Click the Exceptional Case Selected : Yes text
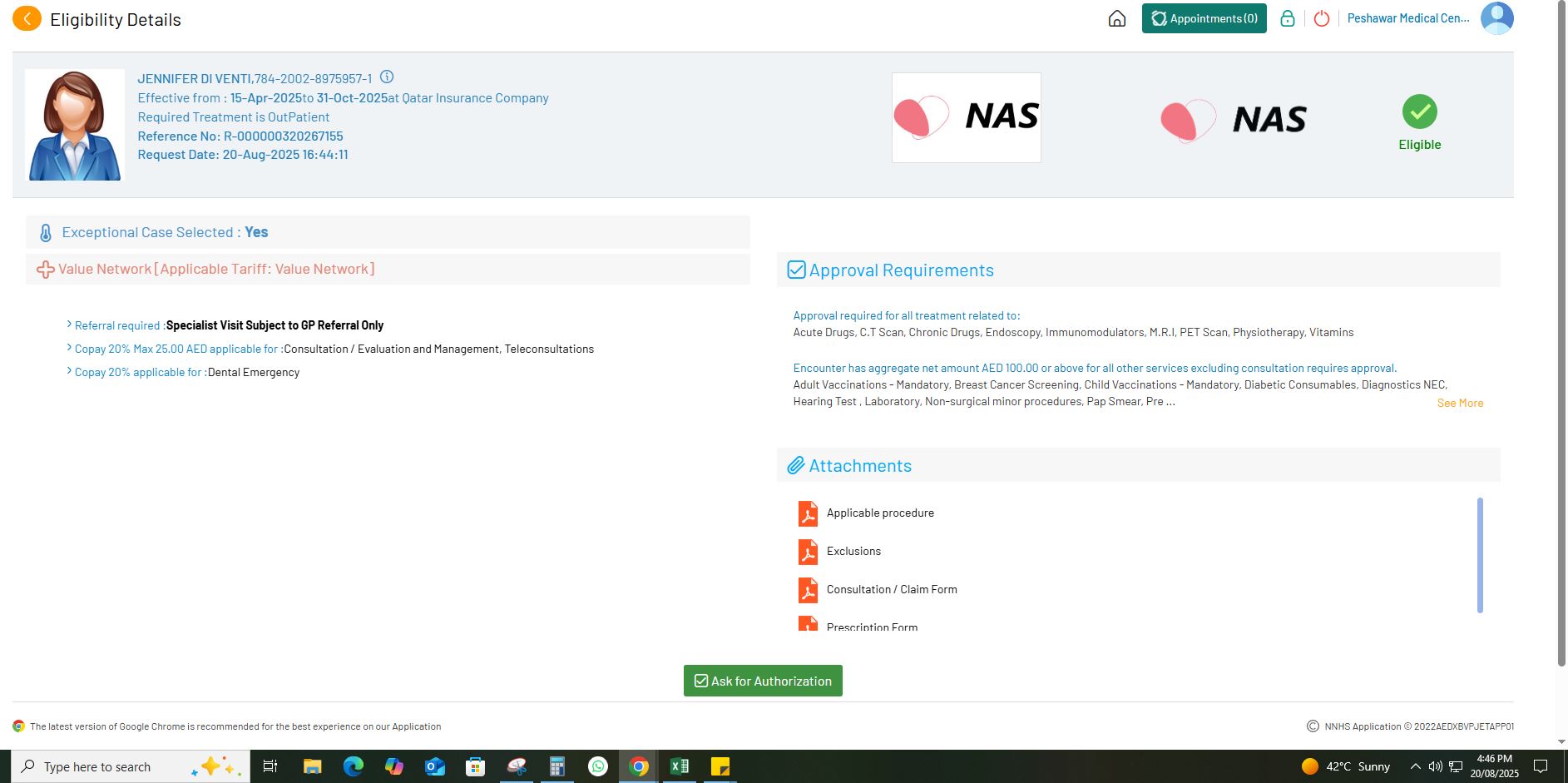The height and width of the screenshot is (783, 1568). click(x=165, y=232)
